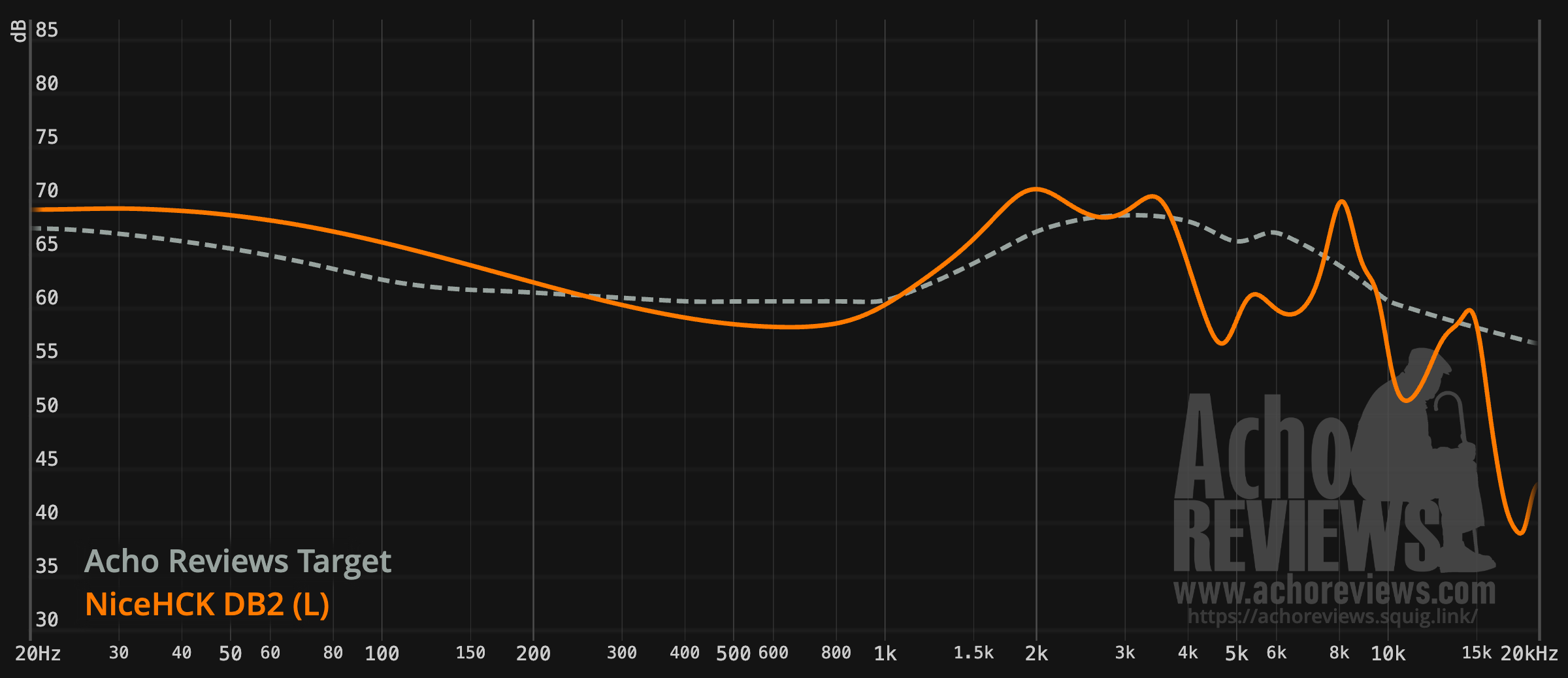Click the 75 dB axis label

(47, 137)
